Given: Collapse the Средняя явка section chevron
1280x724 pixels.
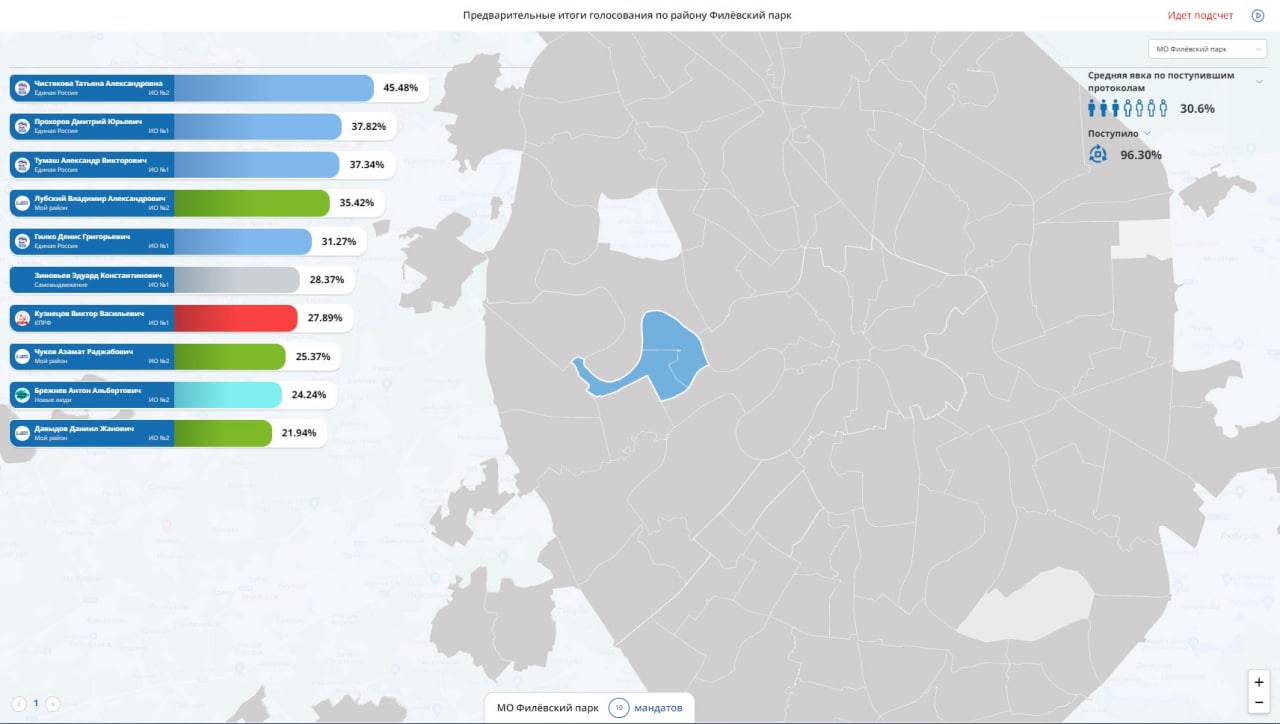Looking at the screenshot, I should coord(1259,81).
